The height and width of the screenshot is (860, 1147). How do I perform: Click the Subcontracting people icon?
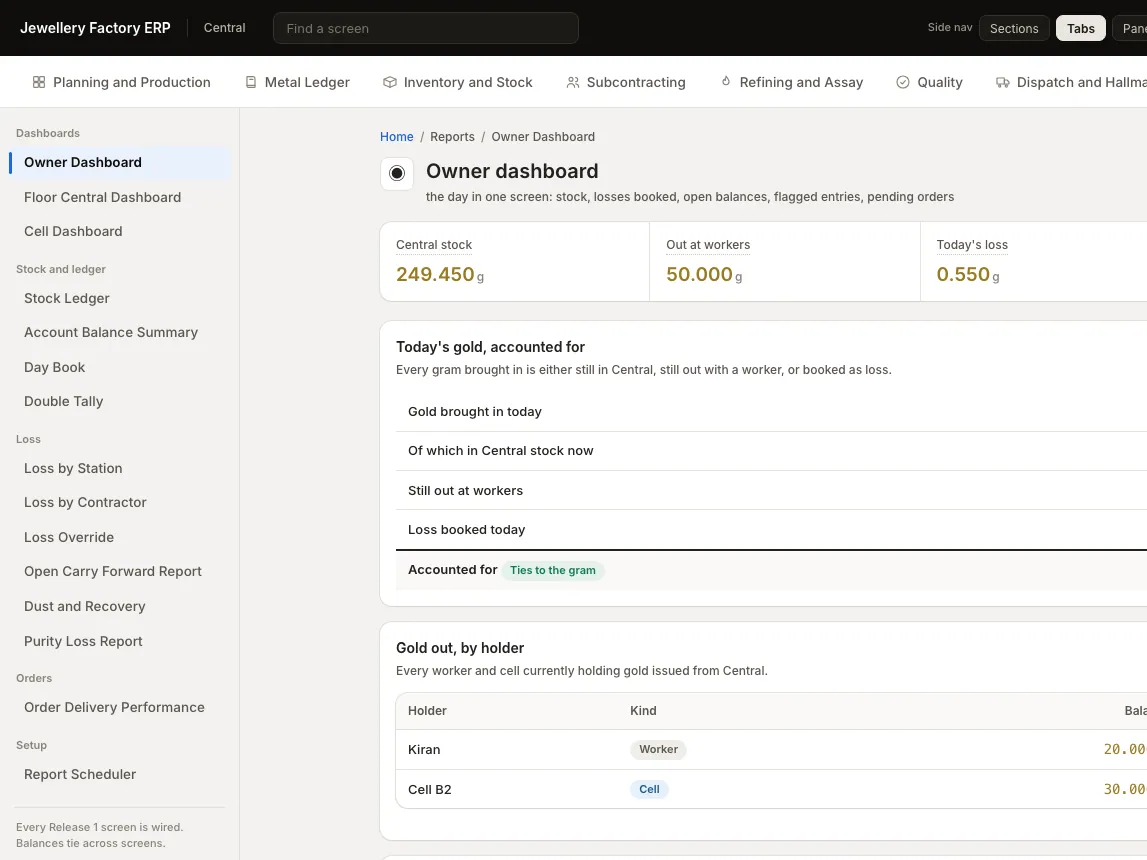573,83
